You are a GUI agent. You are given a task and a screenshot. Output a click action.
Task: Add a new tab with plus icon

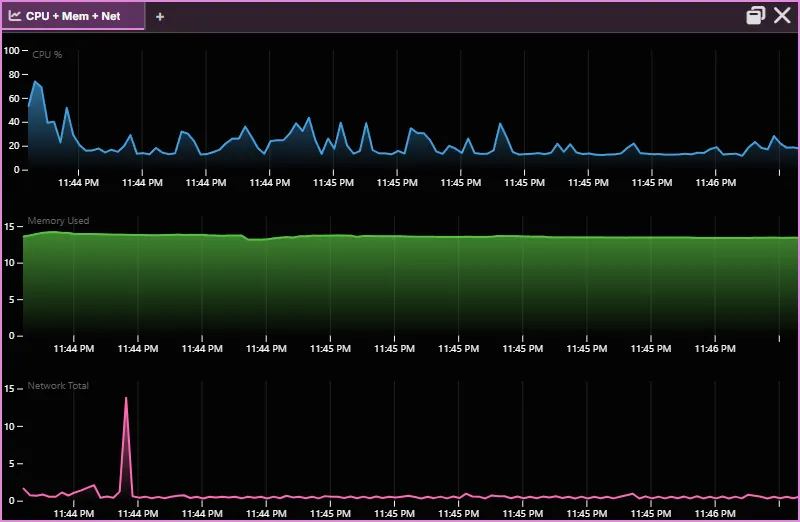pos(160,17)
